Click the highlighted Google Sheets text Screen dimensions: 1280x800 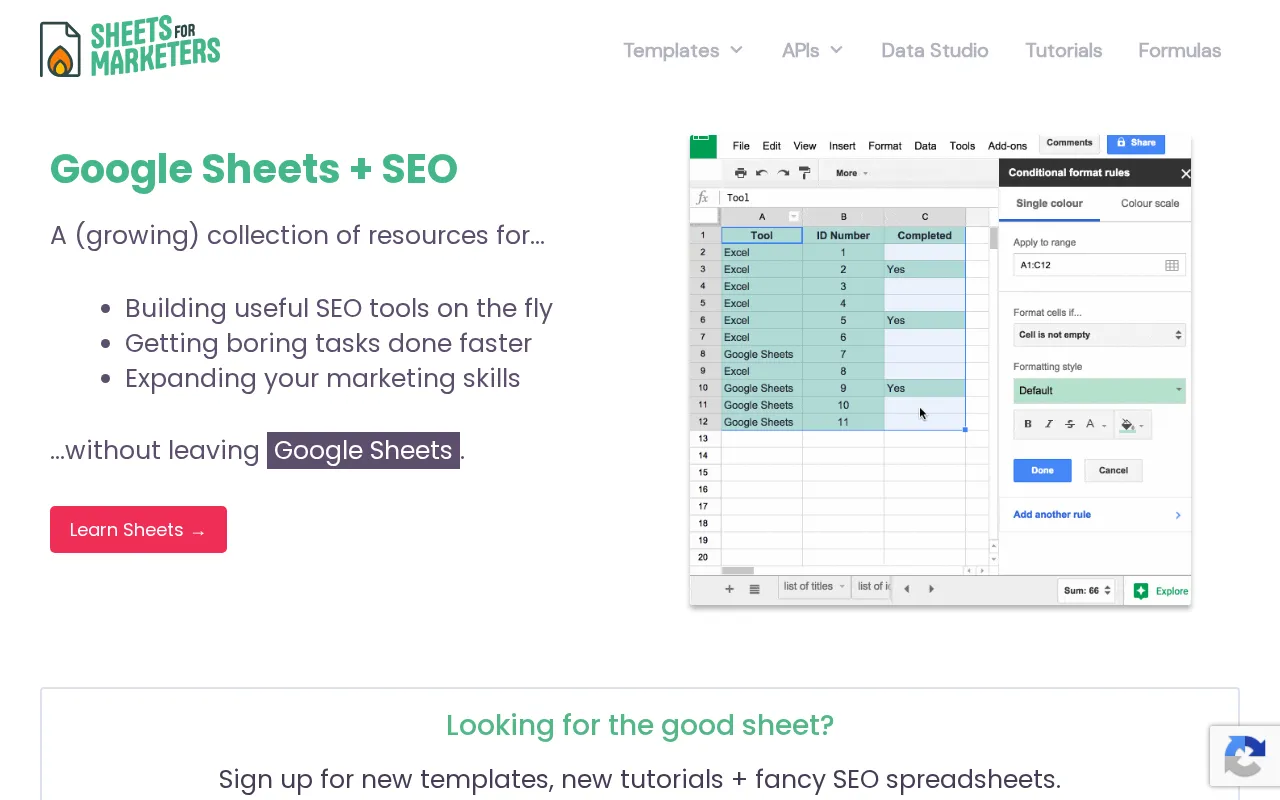point(363,450)
